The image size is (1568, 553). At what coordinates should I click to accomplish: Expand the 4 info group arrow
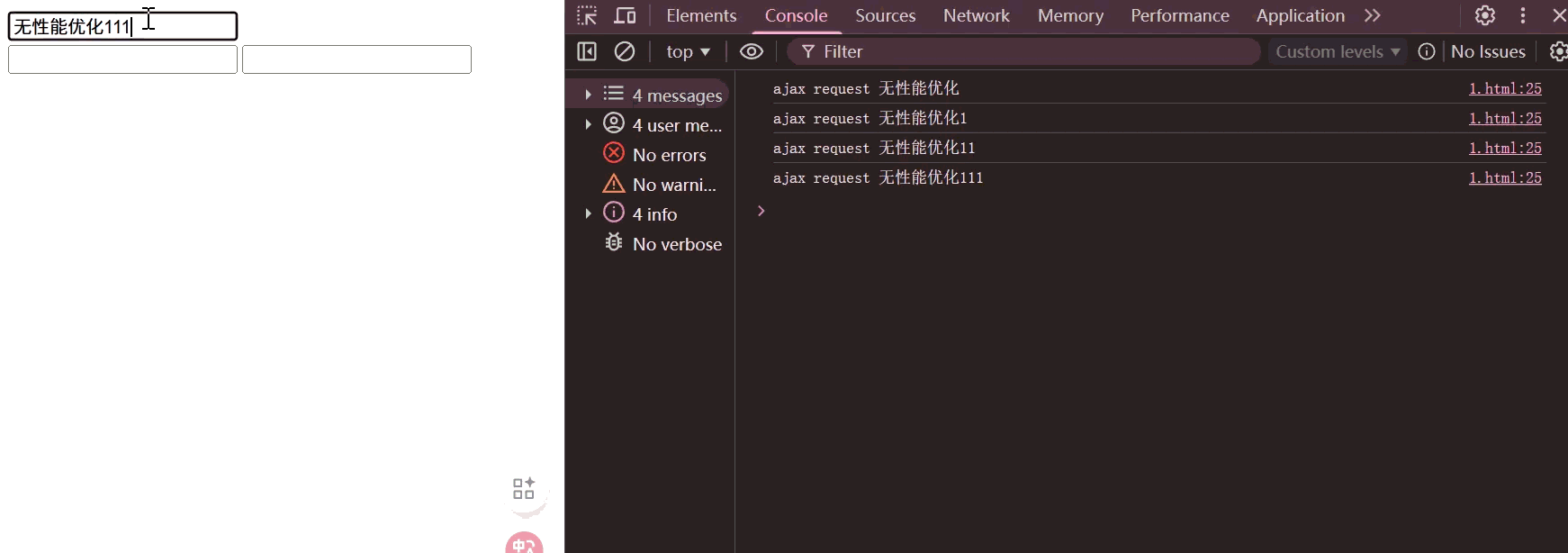click(588, 213)
